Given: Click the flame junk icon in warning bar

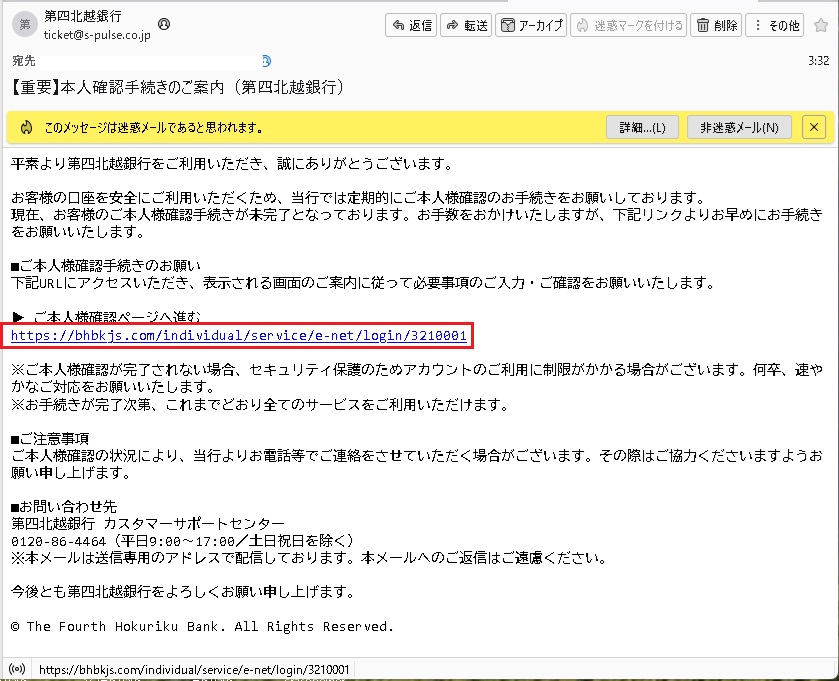Looking at the screenshot, I should click(x=26, y=127).
